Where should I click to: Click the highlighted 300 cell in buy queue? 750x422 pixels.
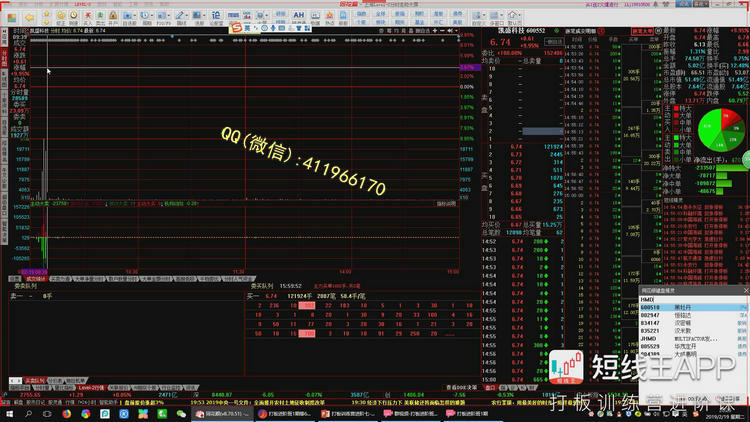coord(307,305)
